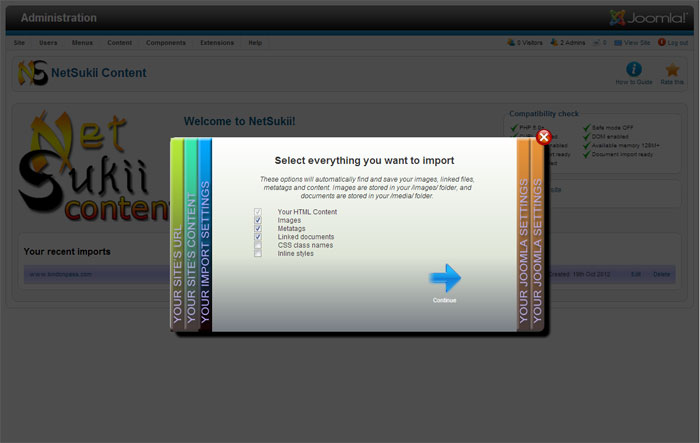Click the recent import site URL row

[x=61, y=274]
